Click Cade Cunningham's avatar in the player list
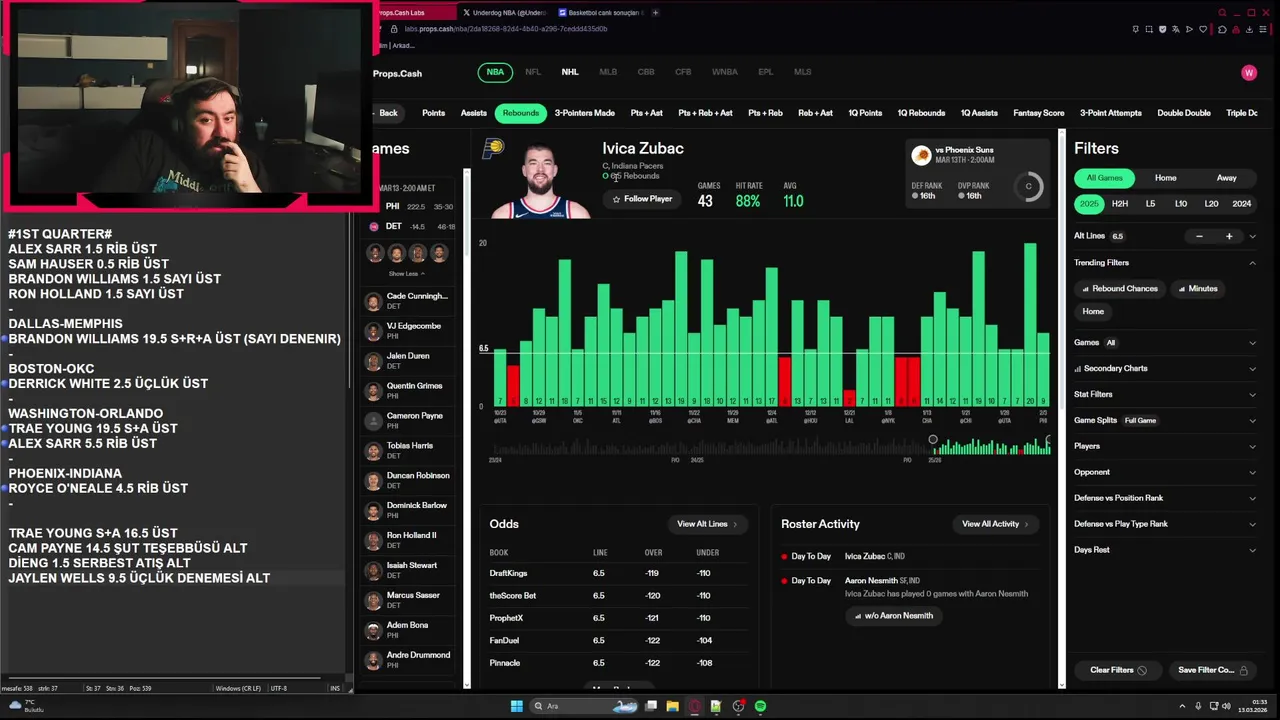 pyautogui.click(x=373, y=301)
